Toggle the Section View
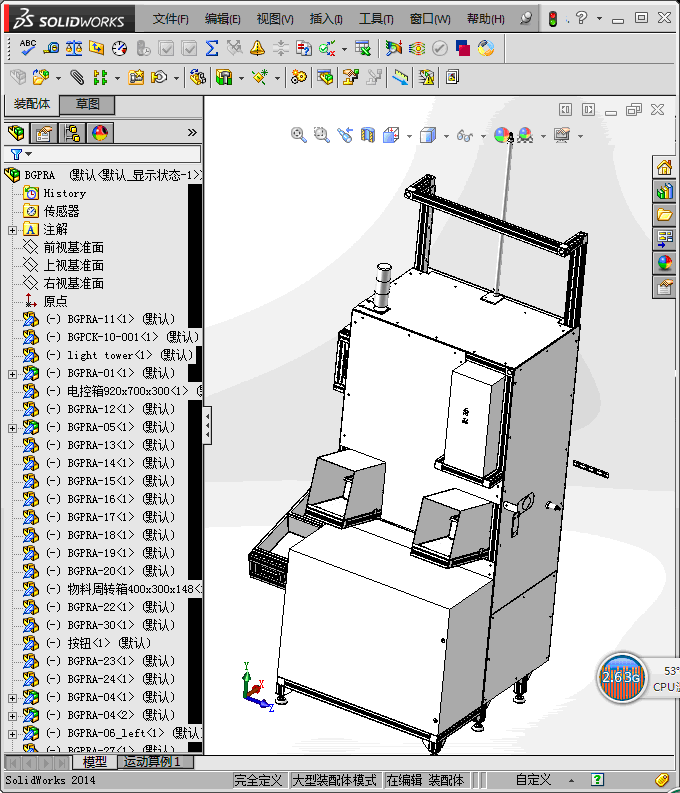Screen dimensions: 680x793 pyautogui.click(x=368, y=135)
